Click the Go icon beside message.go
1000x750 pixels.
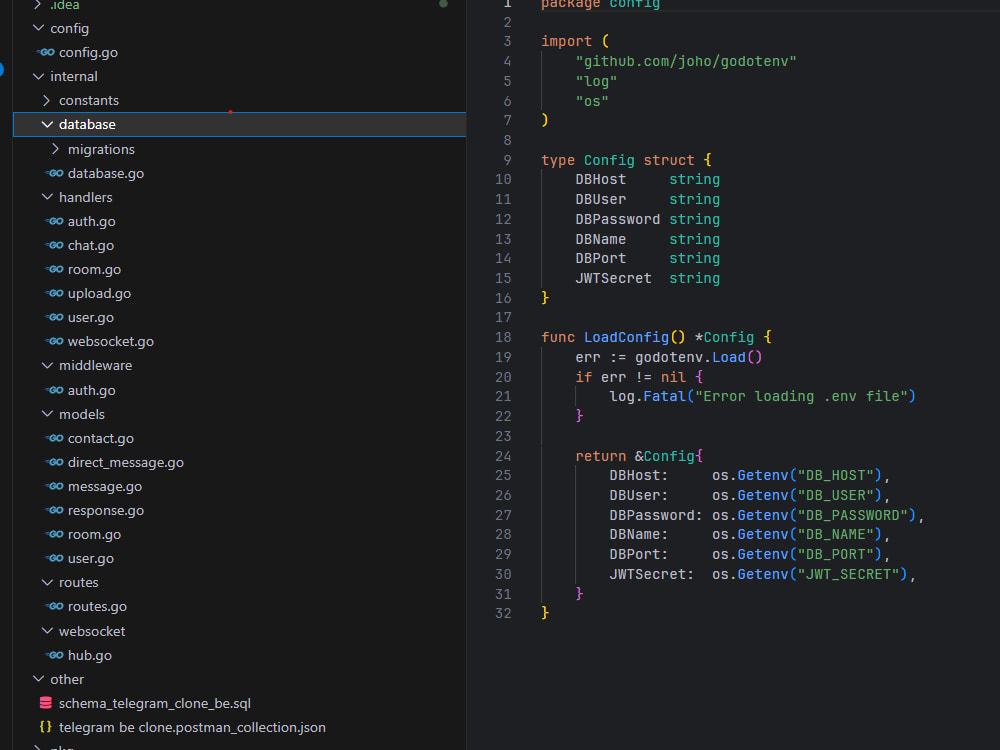pos(55,486)
